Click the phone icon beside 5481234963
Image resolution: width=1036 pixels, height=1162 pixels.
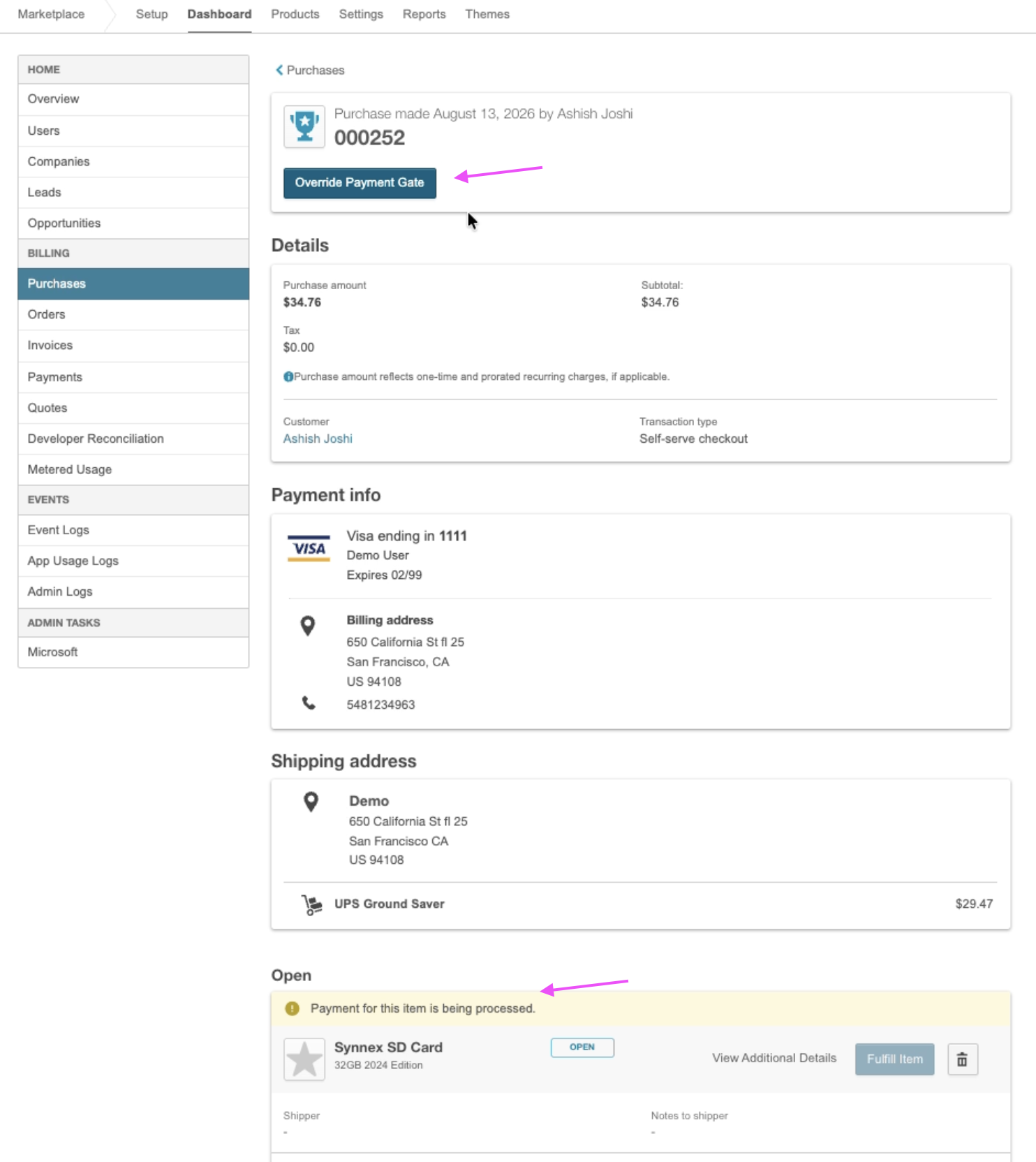309,703
